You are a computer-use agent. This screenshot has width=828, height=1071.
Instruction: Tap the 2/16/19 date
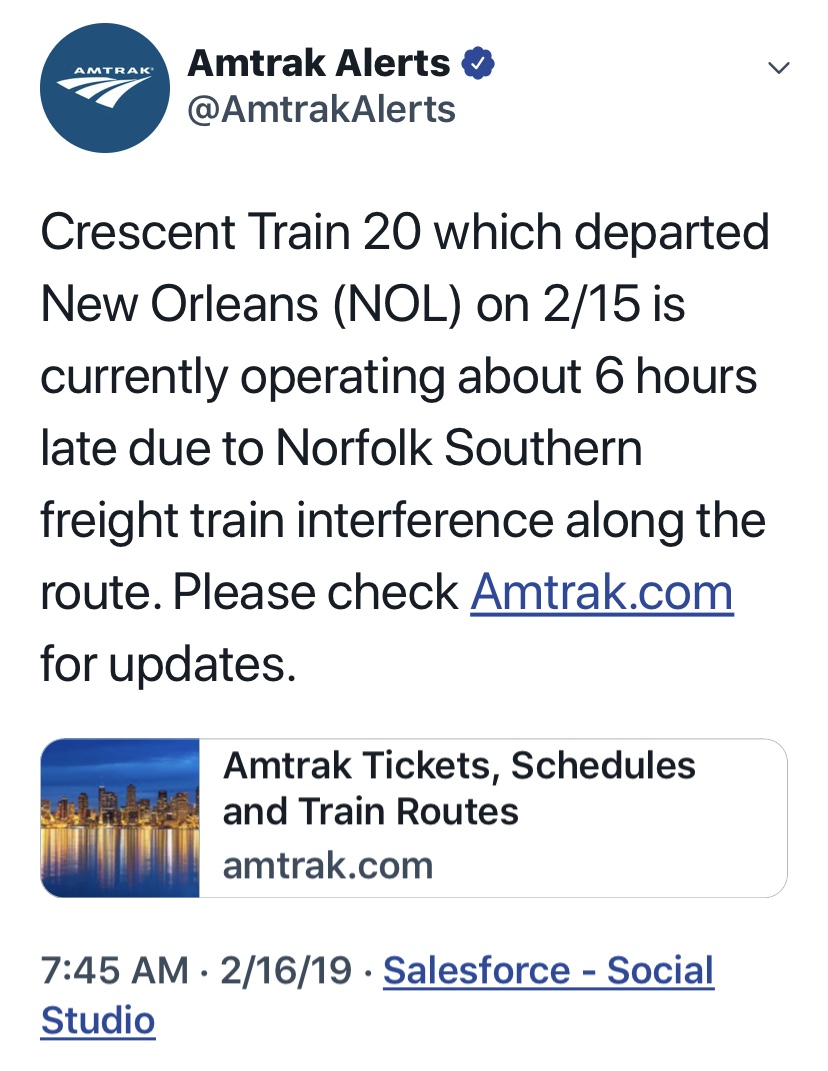[286, 971]
